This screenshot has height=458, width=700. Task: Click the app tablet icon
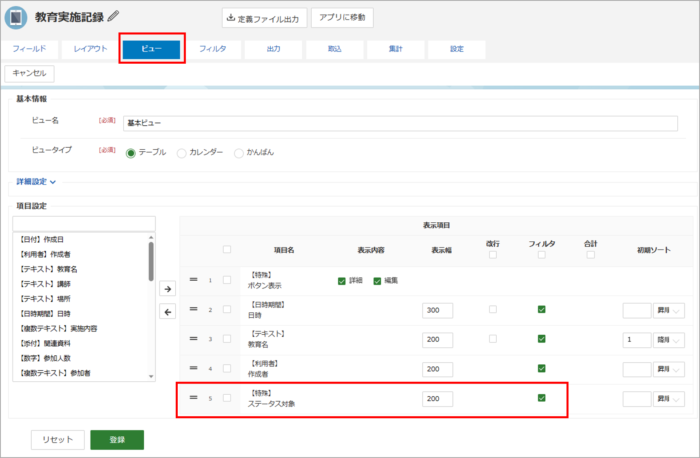[16, 18]
